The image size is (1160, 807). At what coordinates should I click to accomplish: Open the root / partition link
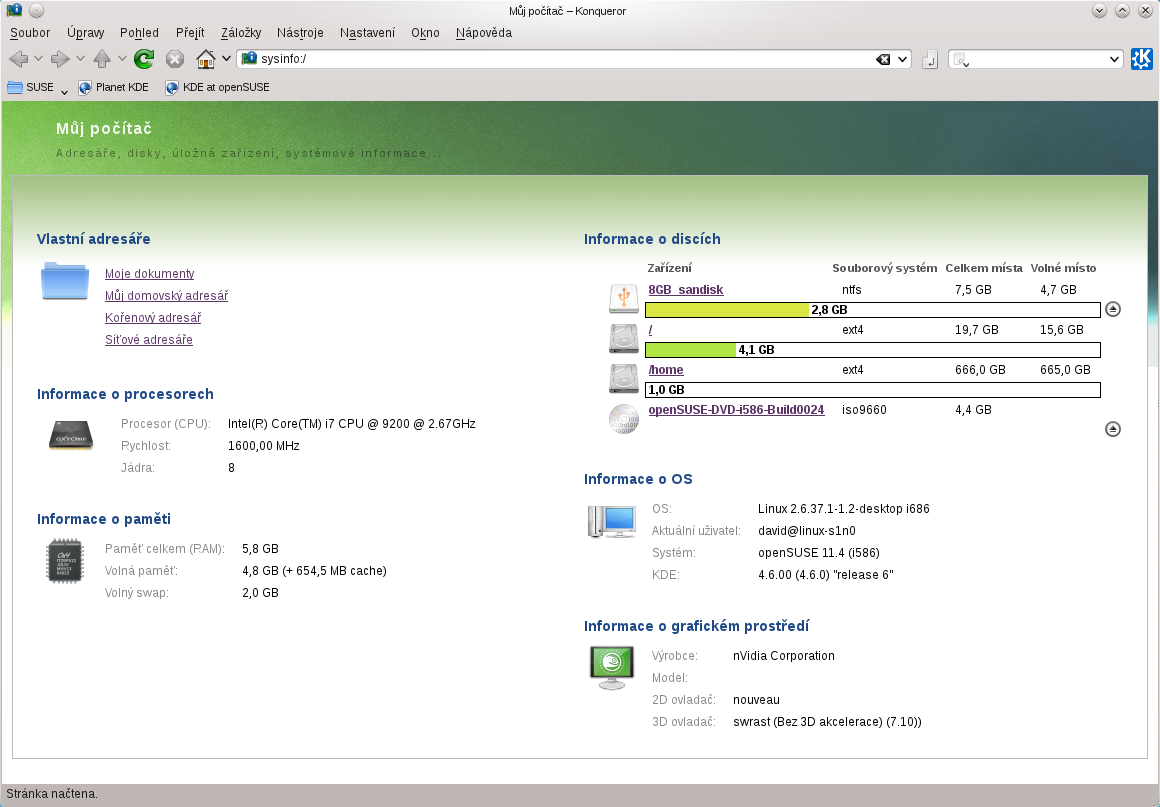point(650,330)
